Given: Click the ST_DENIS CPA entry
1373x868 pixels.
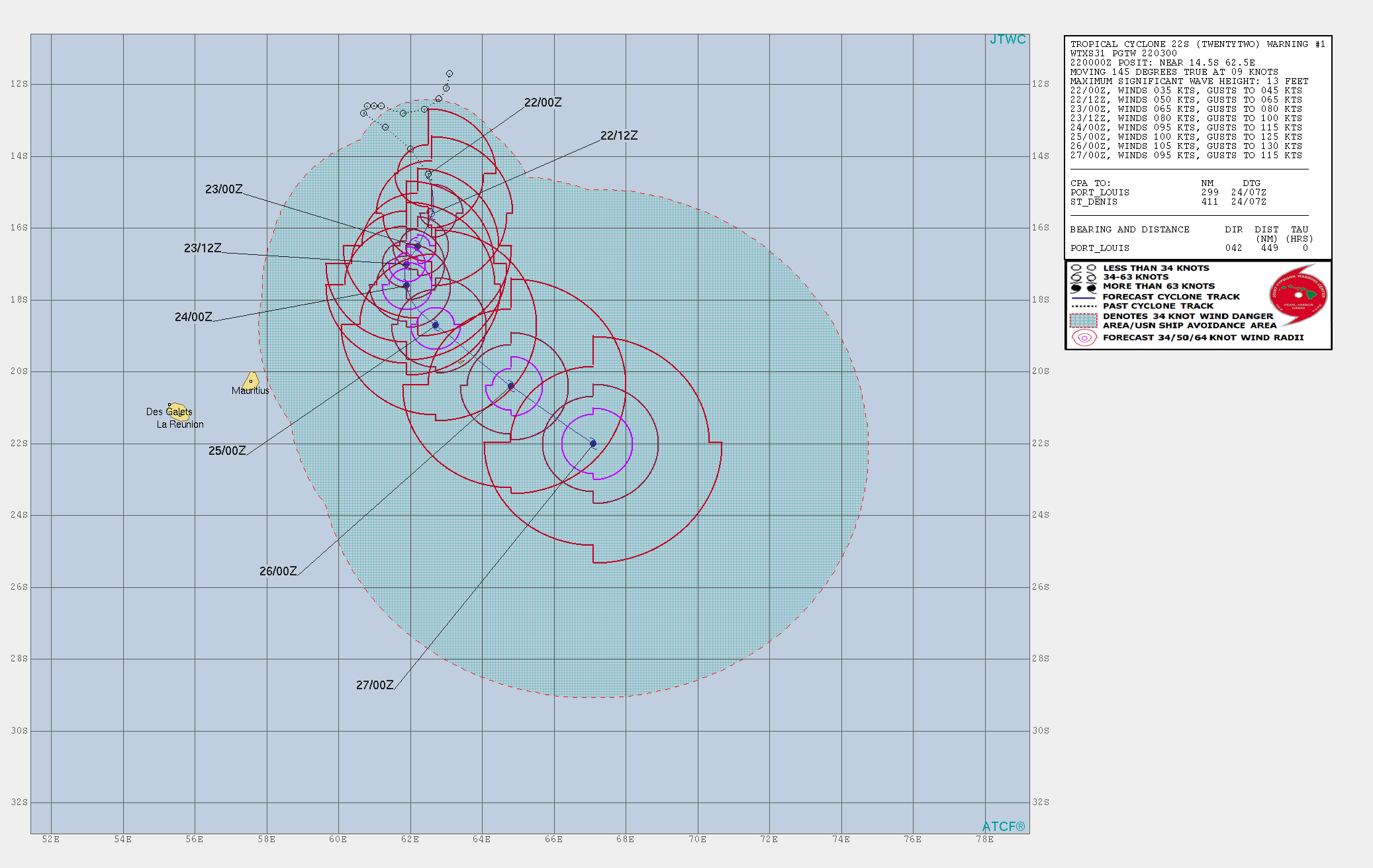Looking at the screenshot, I should click(1094, 202).
